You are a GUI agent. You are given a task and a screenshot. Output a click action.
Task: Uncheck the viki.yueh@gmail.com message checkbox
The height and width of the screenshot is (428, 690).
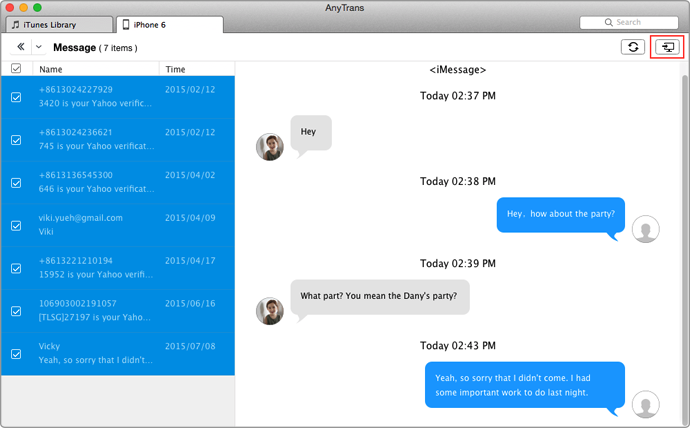click(x=16, y=226)
